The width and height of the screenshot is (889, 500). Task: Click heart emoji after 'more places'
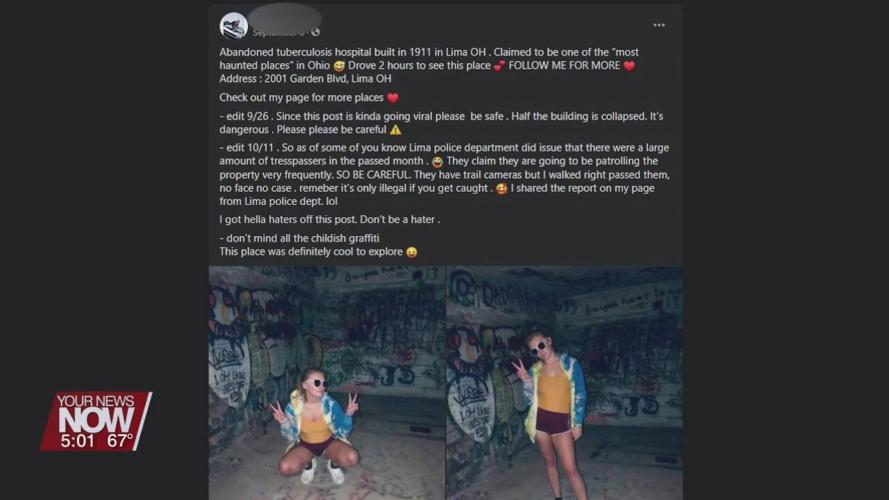tap(393, 98)
